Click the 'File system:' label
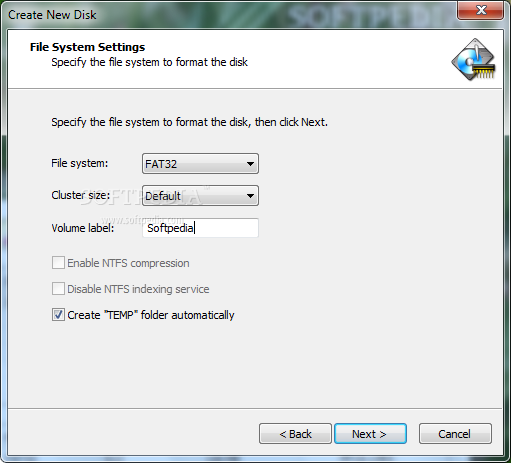Image resolution: width=511 pixels, height=463 pixels. [80, 163]
